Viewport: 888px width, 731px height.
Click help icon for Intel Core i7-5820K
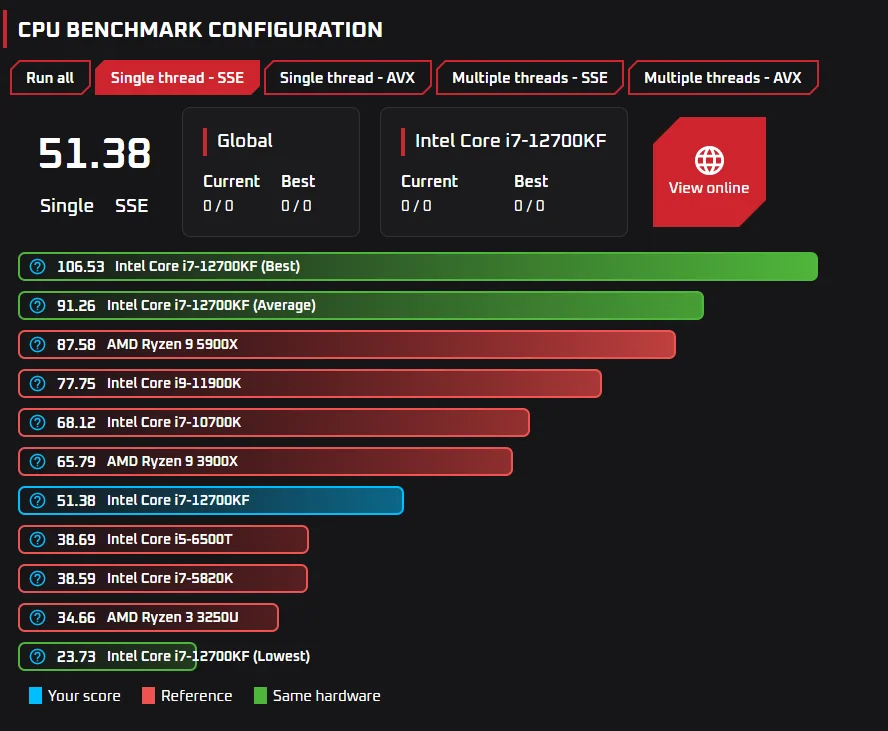(x=37, y=579)
